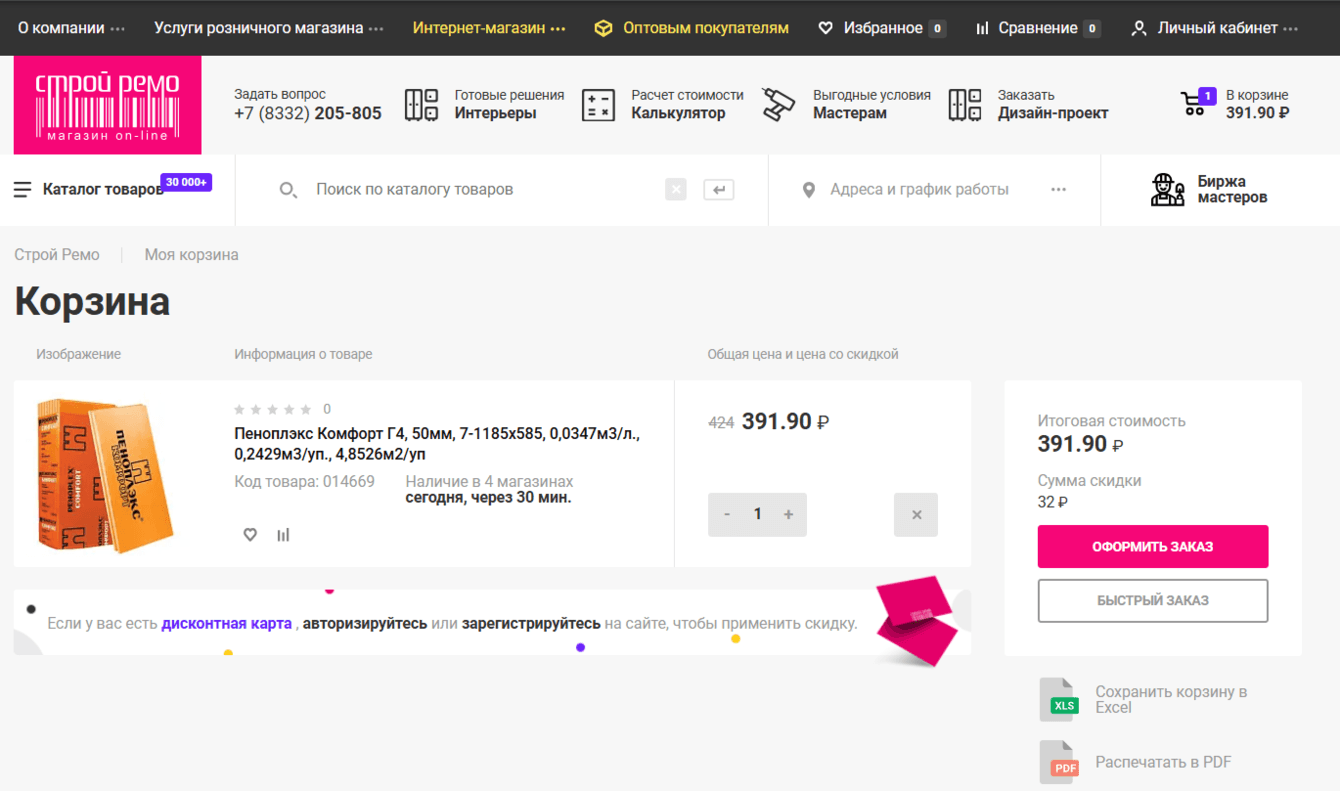Click the В корзине 391.90 ₽ summary

click(1257, 104)
